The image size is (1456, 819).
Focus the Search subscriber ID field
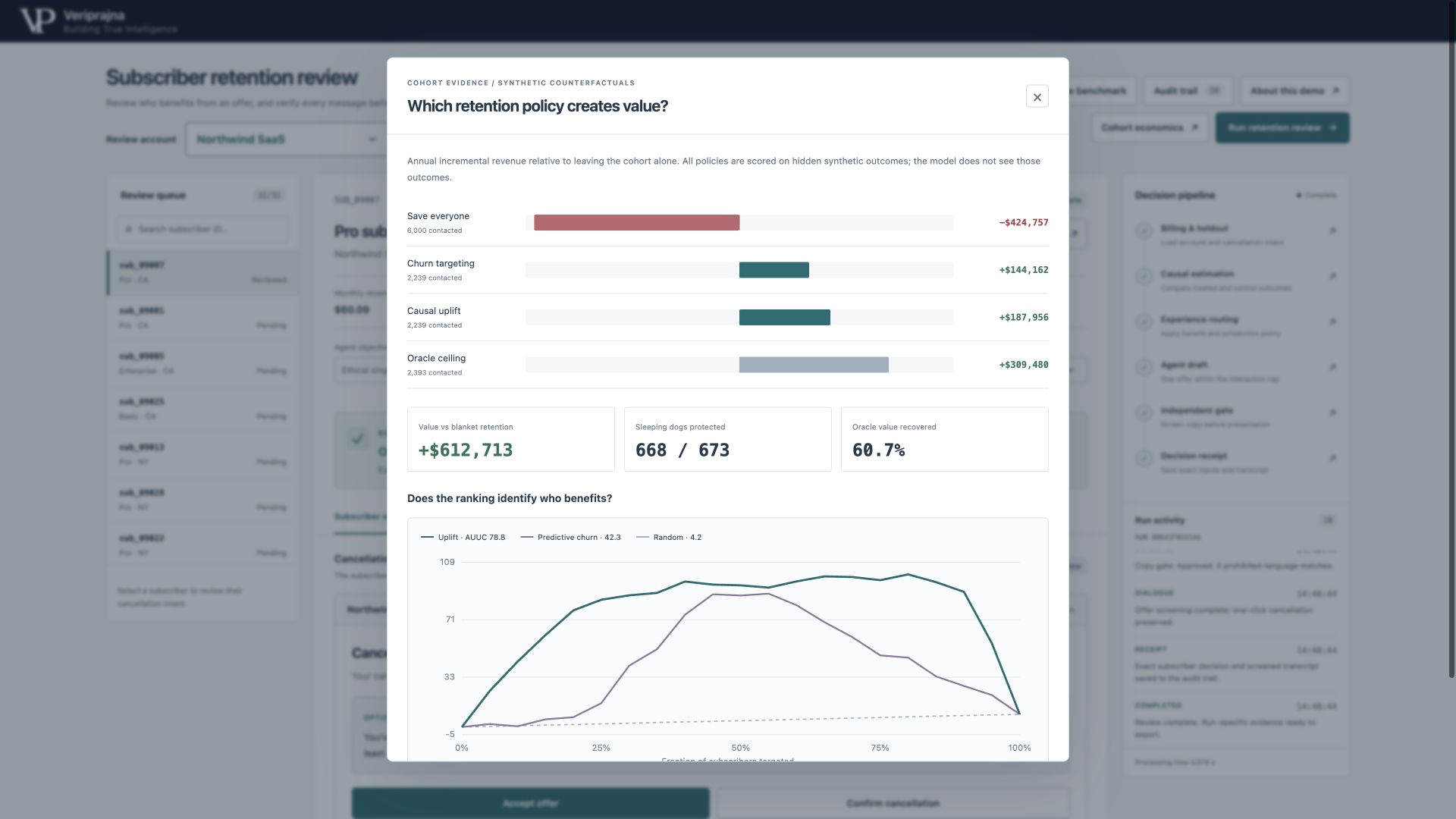(202, 229)
